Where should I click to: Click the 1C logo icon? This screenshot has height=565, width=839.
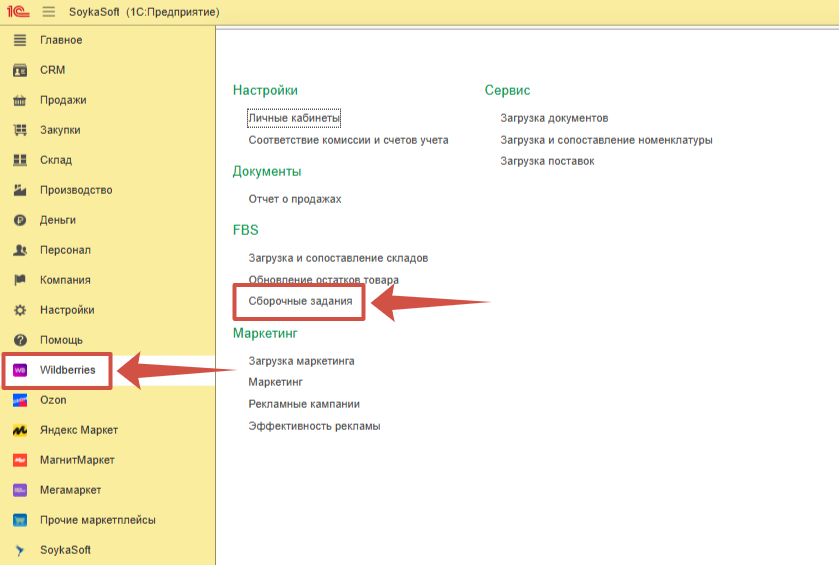18,11
